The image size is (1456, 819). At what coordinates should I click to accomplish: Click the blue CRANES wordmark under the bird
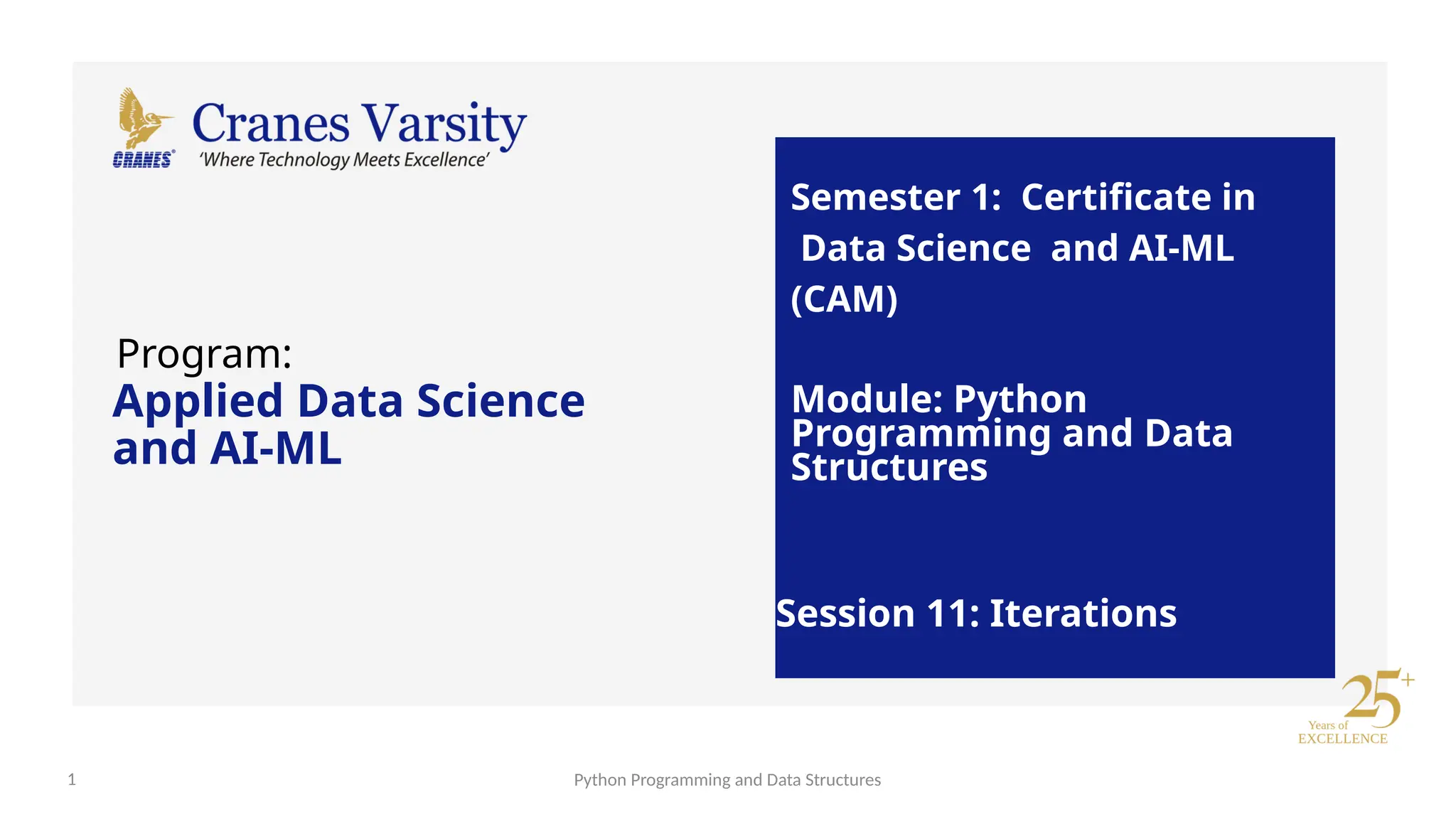(x=142, y=160)
